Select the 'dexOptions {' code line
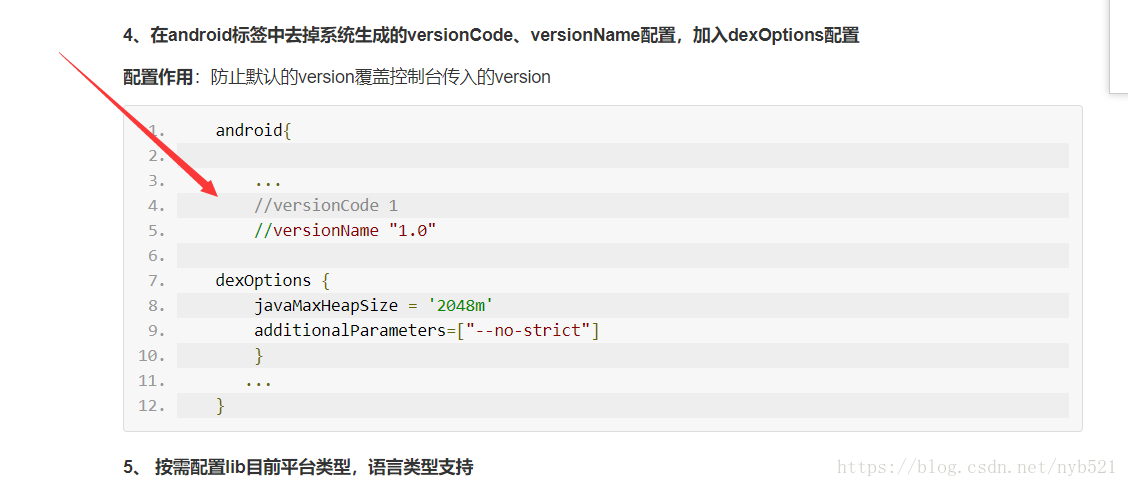1128x487 pixels. pos(273,281)
